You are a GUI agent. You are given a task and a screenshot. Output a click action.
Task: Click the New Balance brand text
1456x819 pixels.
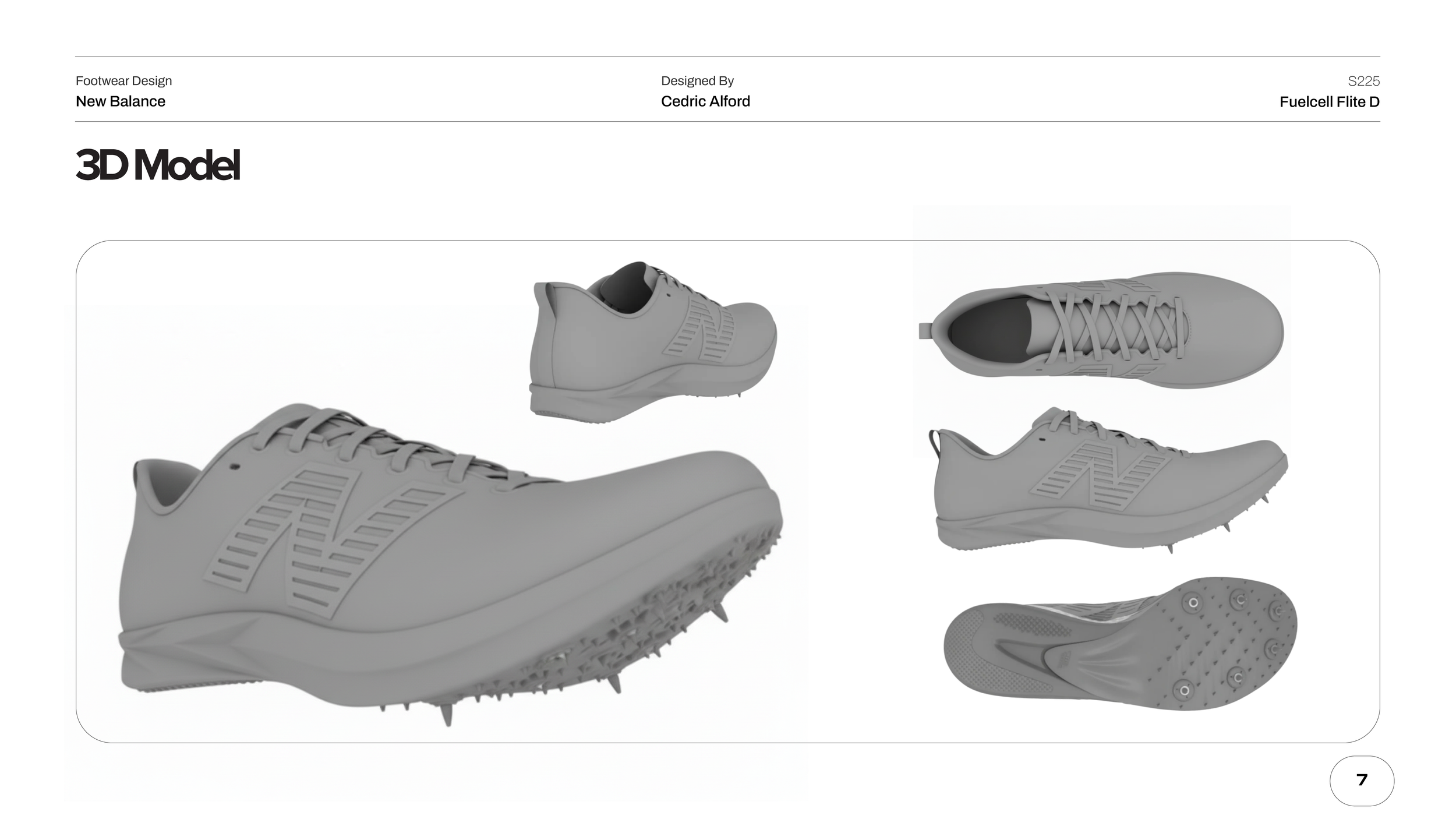pos(121,101)
